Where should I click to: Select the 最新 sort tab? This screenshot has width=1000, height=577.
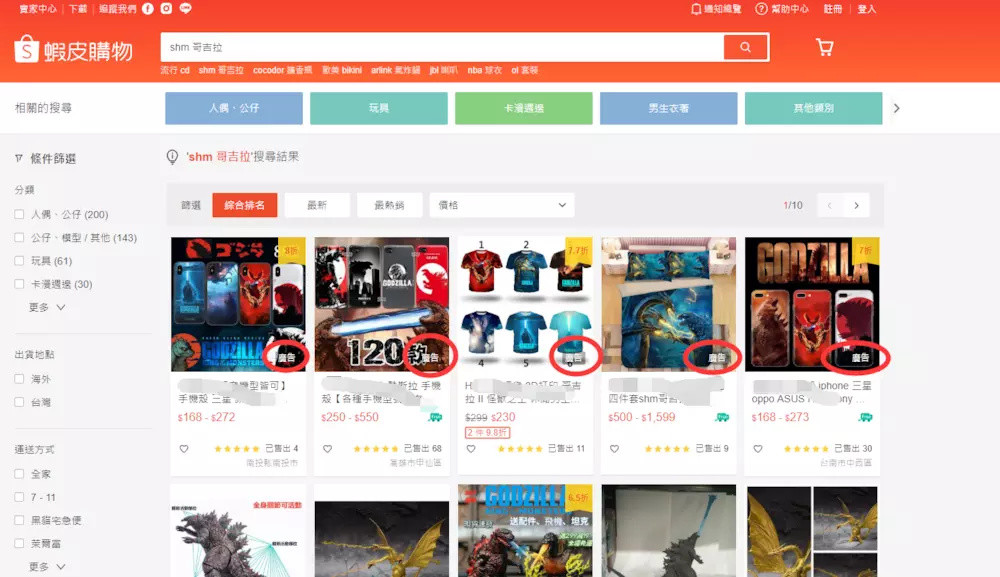coord(317,205)
